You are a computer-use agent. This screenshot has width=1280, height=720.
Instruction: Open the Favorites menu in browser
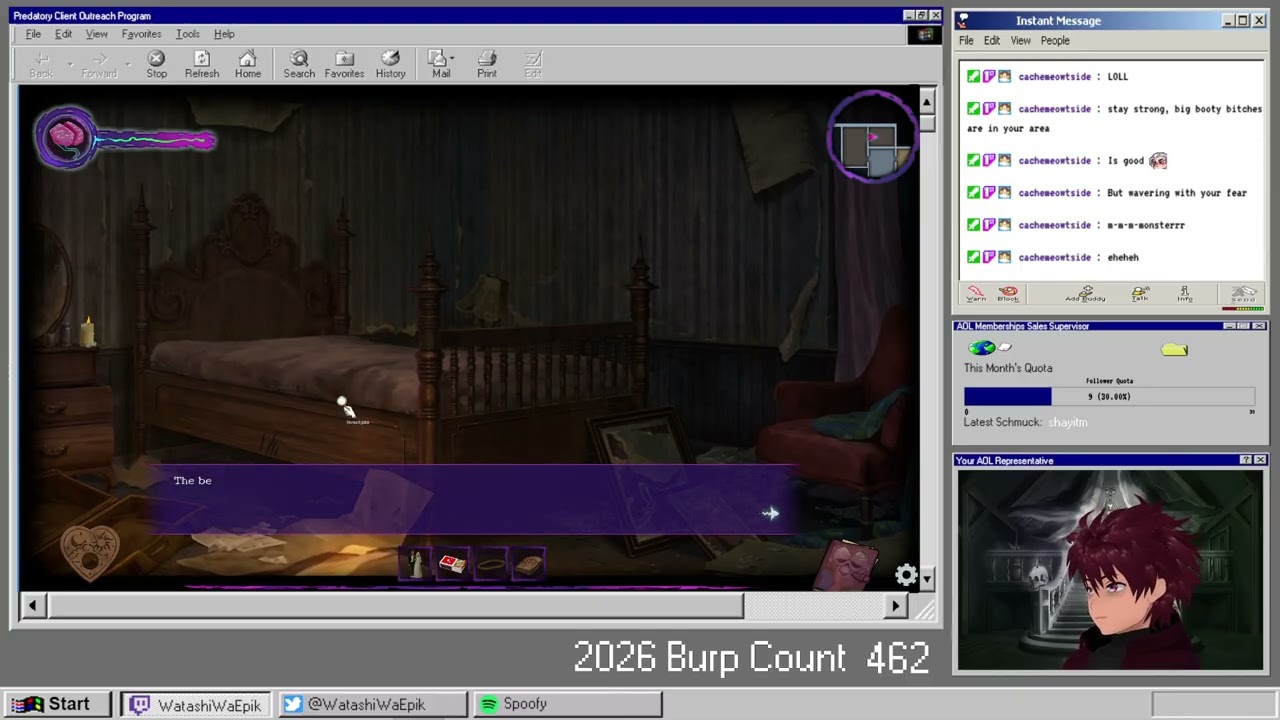coord(141,34)
